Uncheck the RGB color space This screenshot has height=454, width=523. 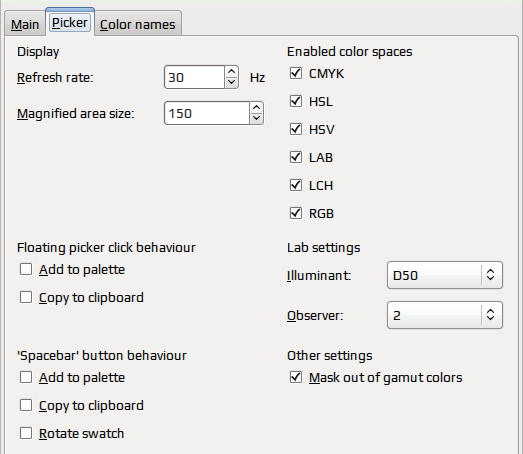point(296,213)
